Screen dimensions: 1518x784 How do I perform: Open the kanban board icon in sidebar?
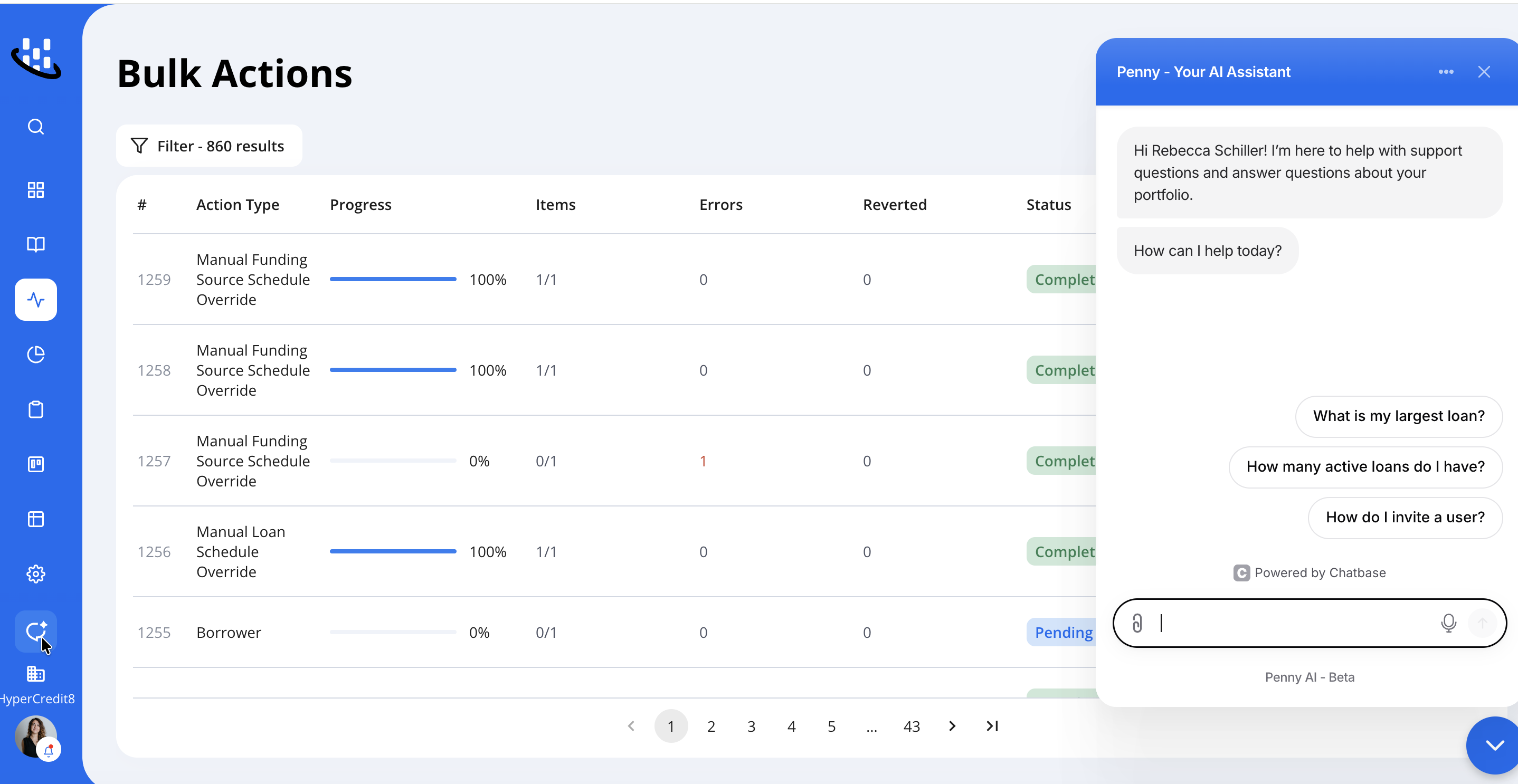(x=36, y=464)
